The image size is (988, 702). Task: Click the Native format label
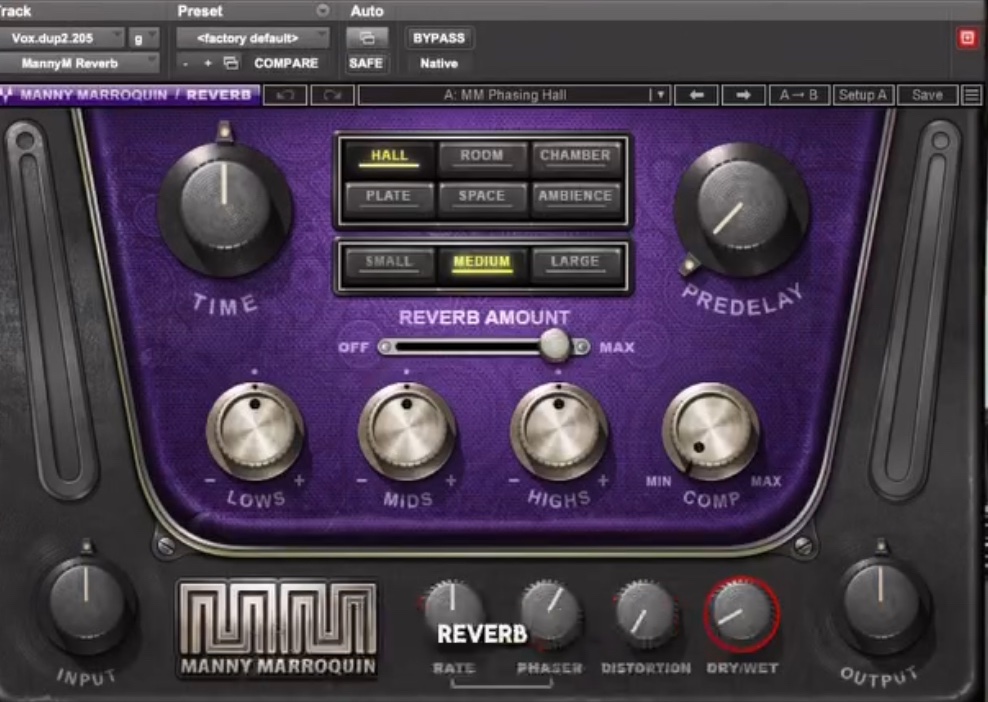(439, 63)
